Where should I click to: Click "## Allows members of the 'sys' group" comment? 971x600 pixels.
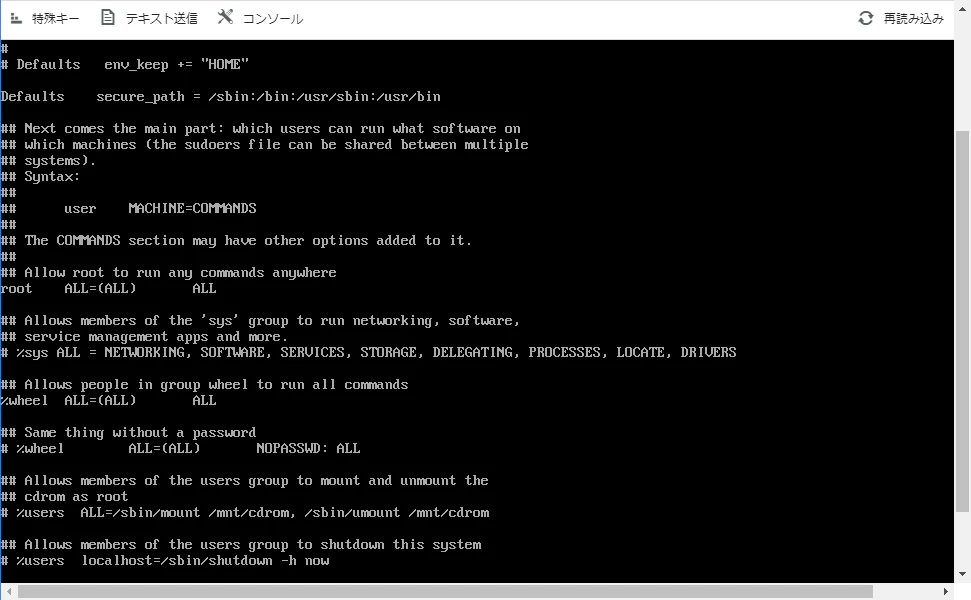click(260, 321)
